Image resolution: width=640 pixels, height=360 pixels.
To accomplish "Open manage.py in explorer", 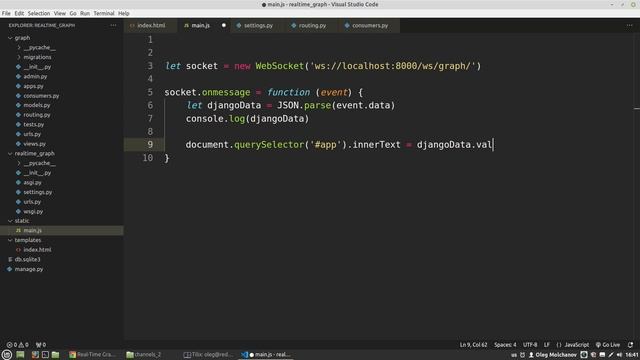I will pyautogui.click(x=29, y=269).
